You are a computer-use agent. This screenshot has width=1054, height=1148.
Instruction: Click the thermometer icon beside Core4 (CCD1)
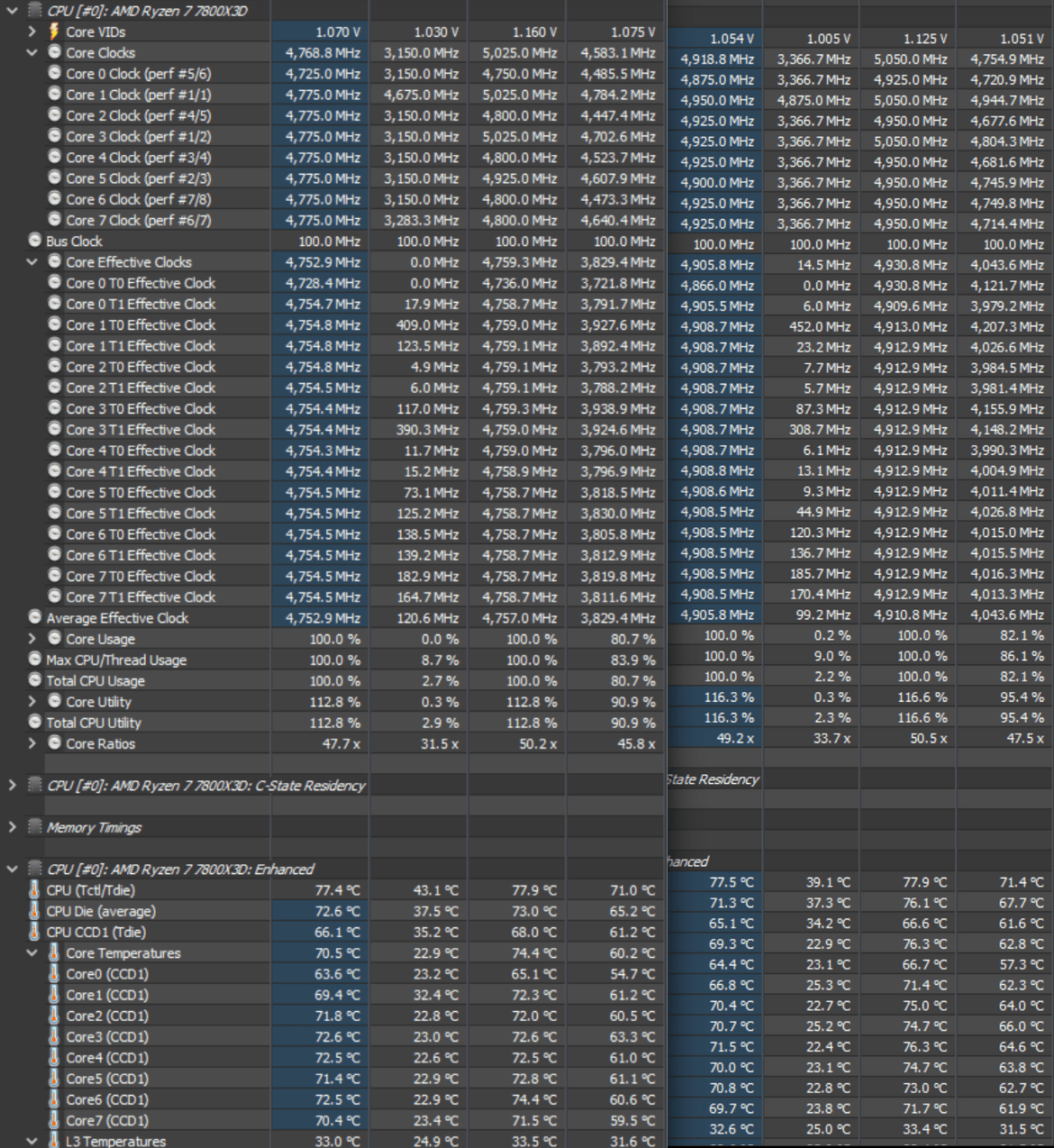[54, 1057]
